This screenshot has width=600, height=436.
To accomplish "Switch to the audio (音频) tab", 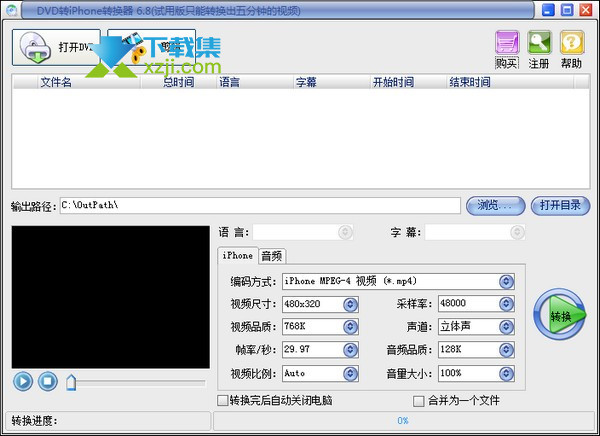I will coord(272,256).
